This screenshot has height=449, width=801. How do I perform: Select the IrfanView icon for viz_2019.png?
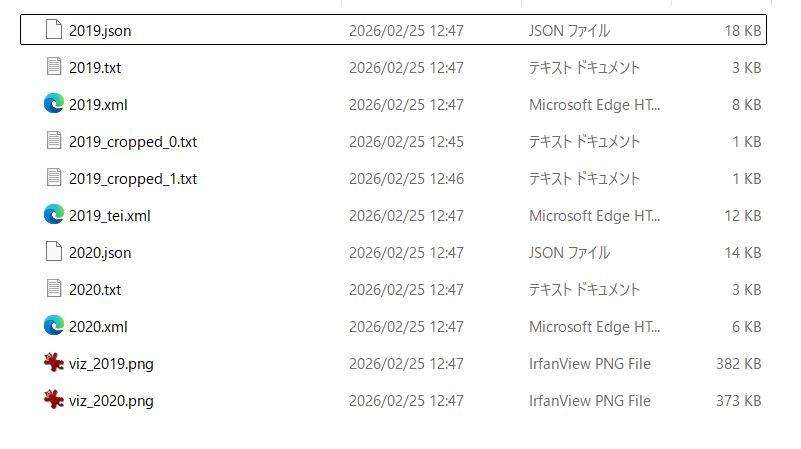[x=54, y=363]
